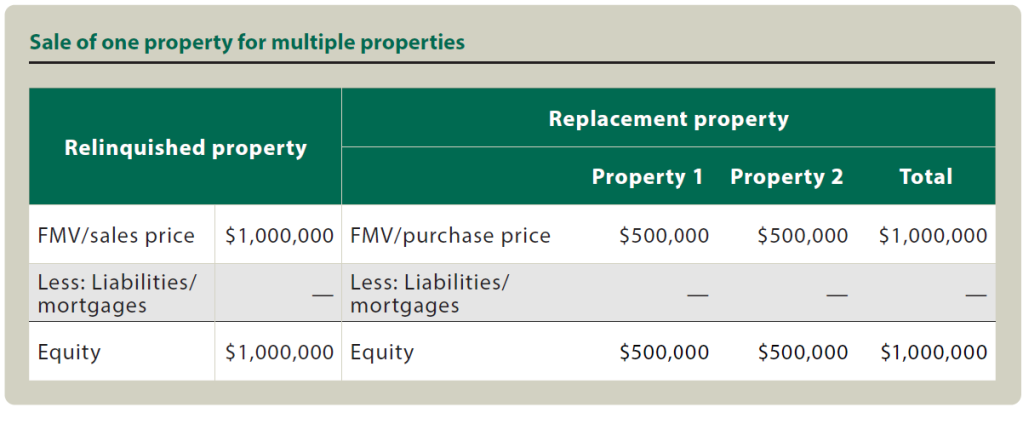Viewport: 1023px width, 430px height.
Task: Select the 'FMV/sales price' row label
Action: pos(116,236)
